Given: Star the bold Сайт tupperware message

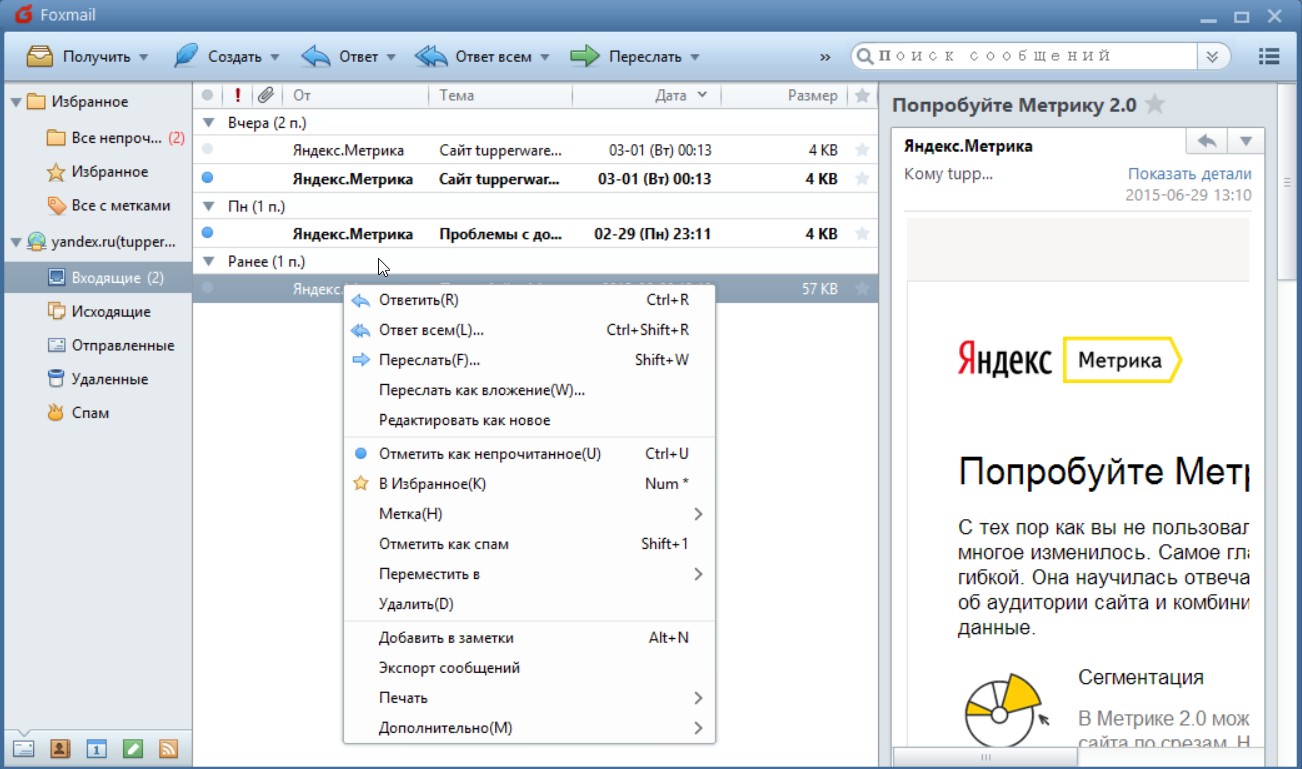Looking at the screenshot, I should [862, 179].
